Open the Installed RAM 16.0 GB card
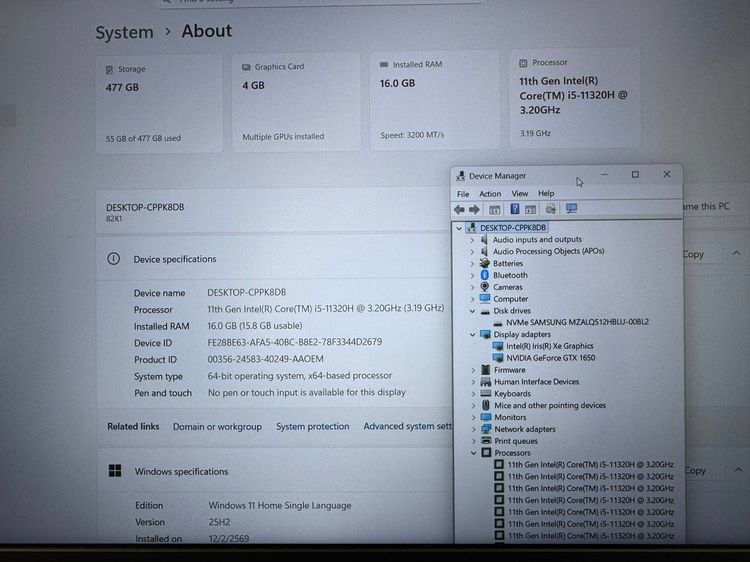The image size is (750, 562). [x=435, y=100]
